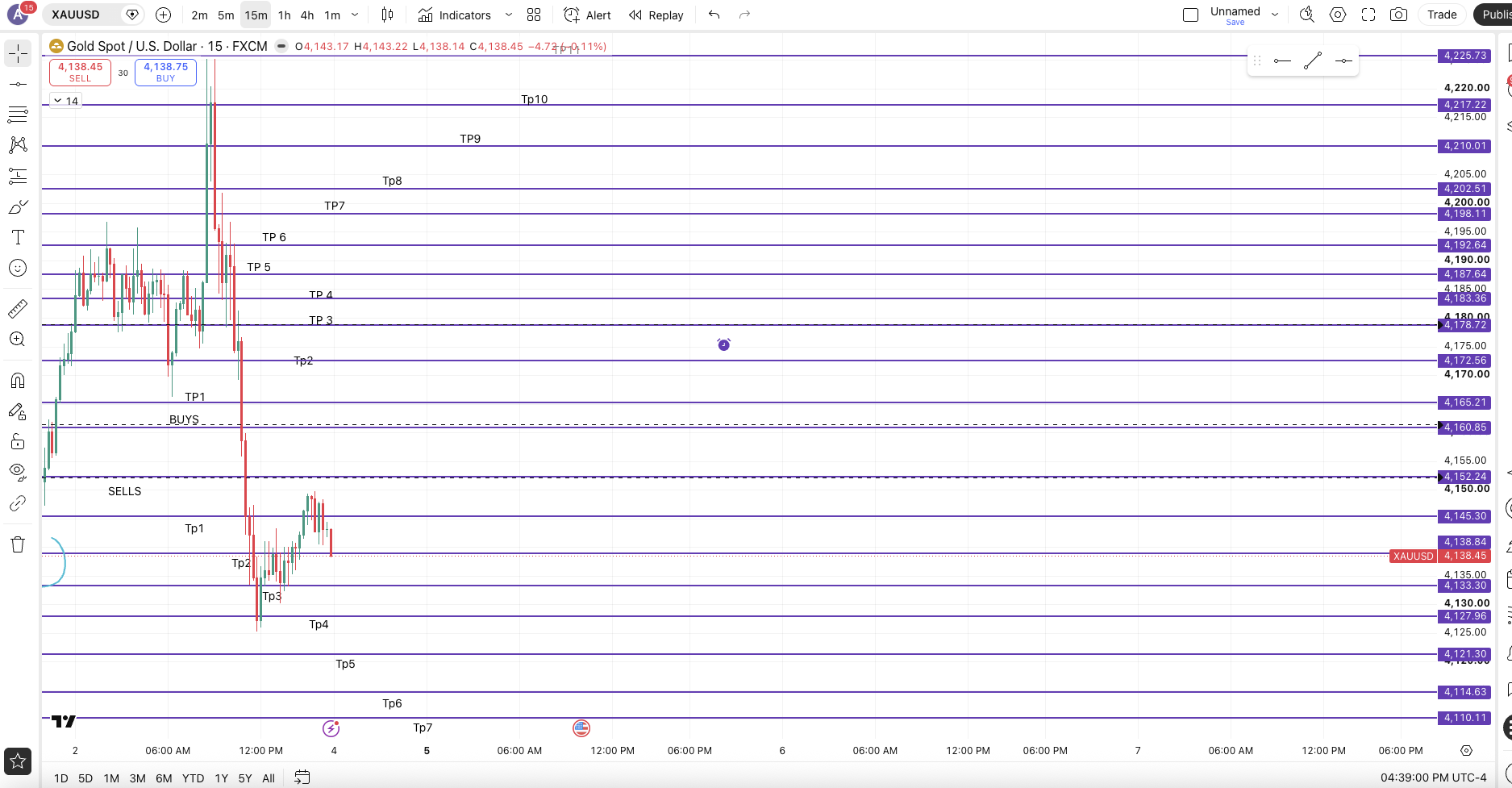Lock all drawing tools
This screenshot has height=788, width=1512.
tap(18, 442)
